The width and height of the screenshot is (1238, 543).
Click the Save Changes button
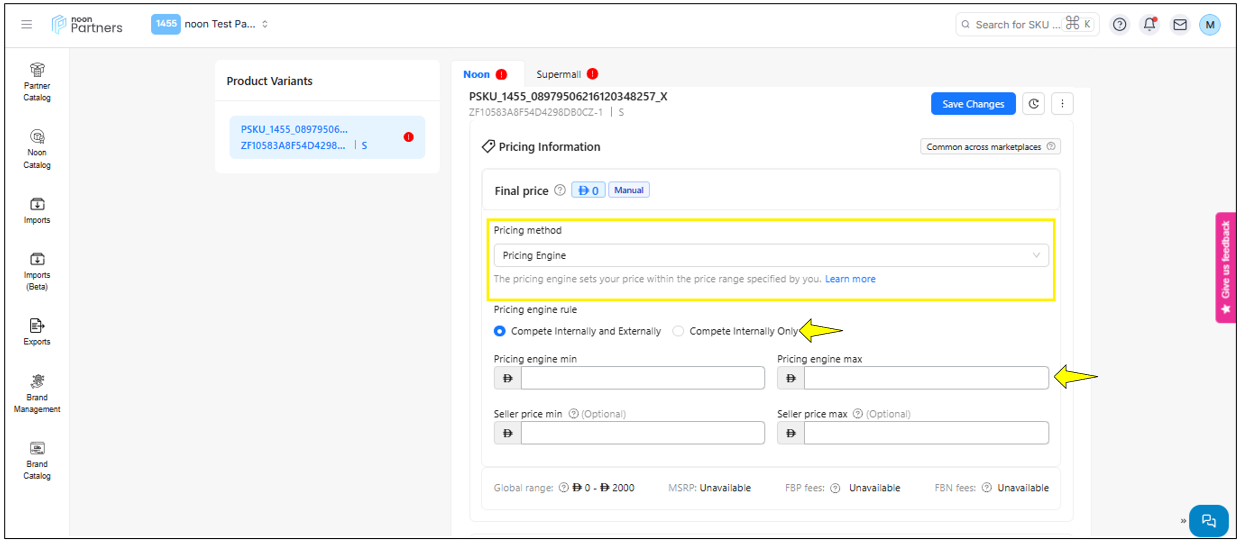coord(972,104)
